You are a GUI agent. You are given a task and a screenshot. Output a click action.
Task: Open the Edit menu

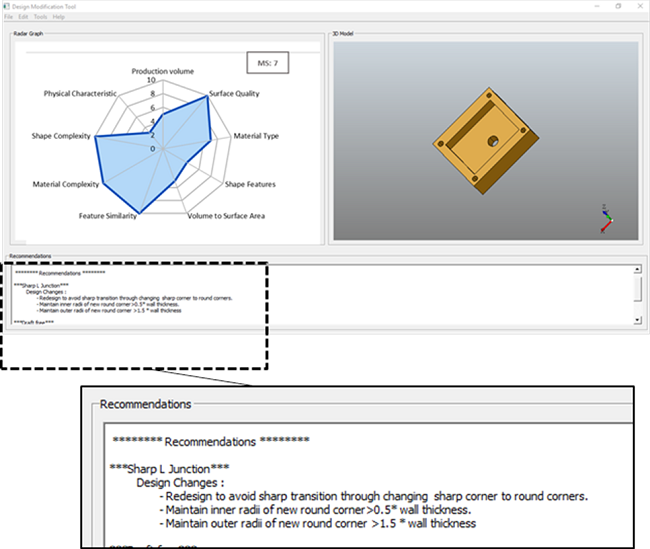tap(23, 17)
